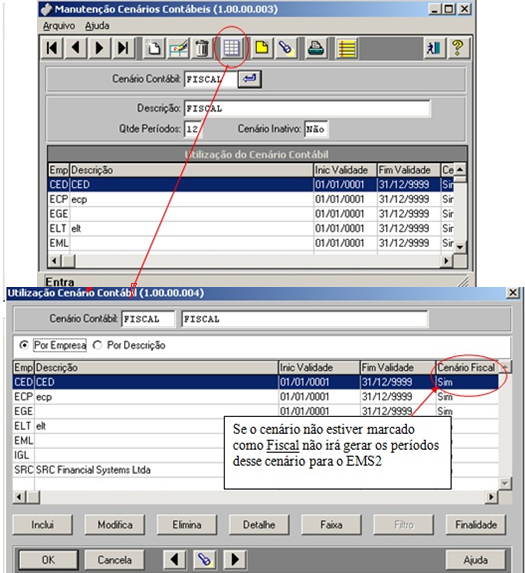Click the yellow lined list toolbar icon

[x=346, y=48]
